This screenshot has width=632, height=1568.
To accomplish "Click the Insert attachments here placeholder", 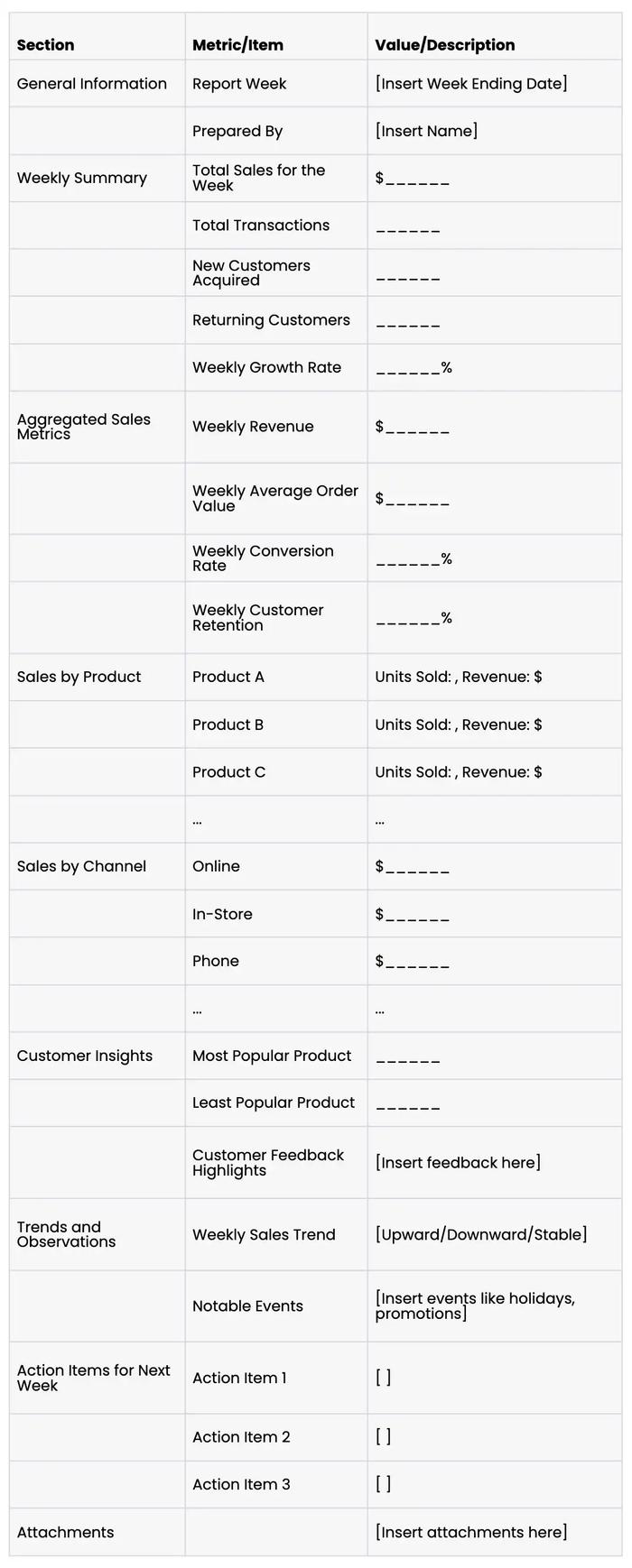I will pos(471,1532).
